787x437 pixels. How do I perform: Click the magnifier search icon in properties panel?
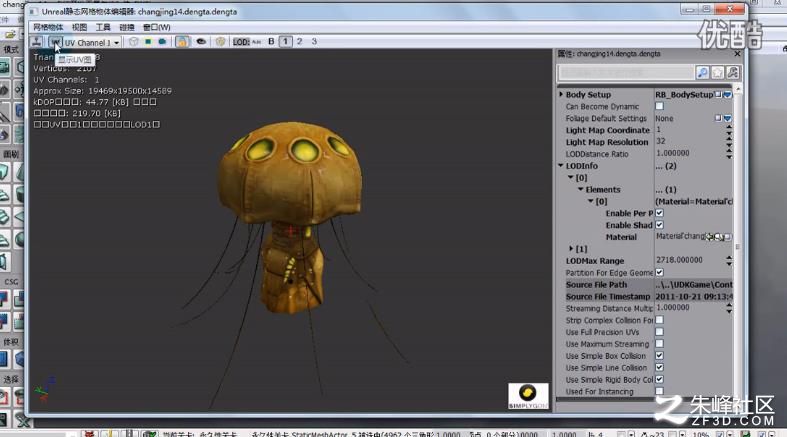[x=702, y=73]
